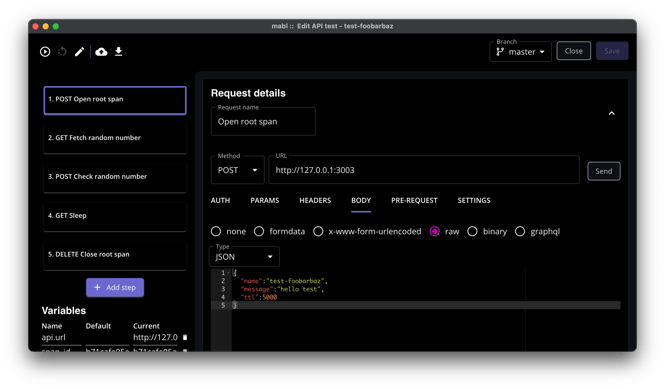Select the none body radio option

(x=216, y=231)
